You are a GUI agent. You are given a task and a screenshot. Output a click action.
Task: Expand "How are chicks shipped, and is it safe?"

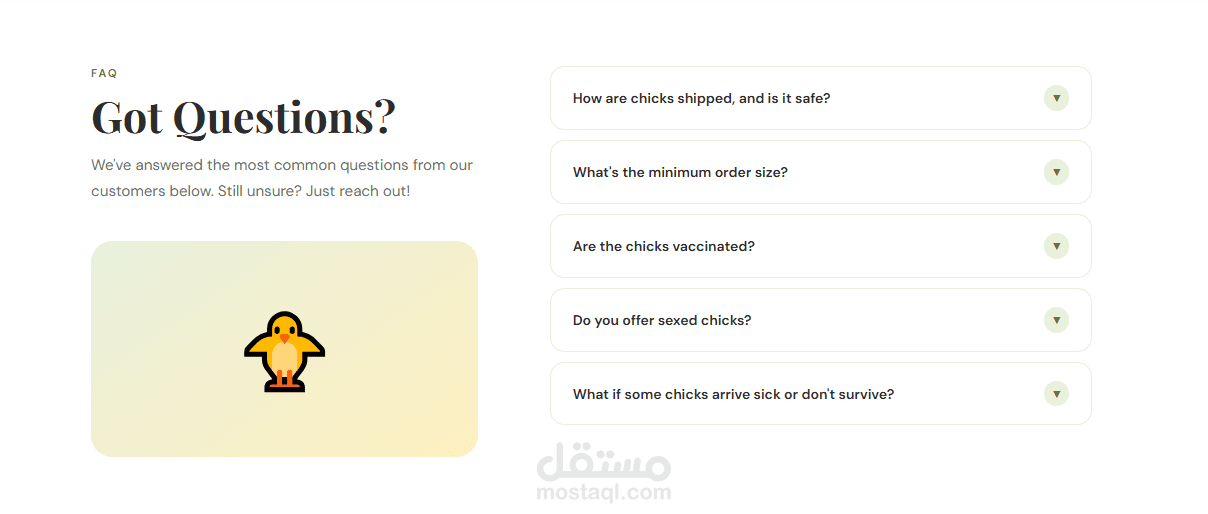pos(701,98)
